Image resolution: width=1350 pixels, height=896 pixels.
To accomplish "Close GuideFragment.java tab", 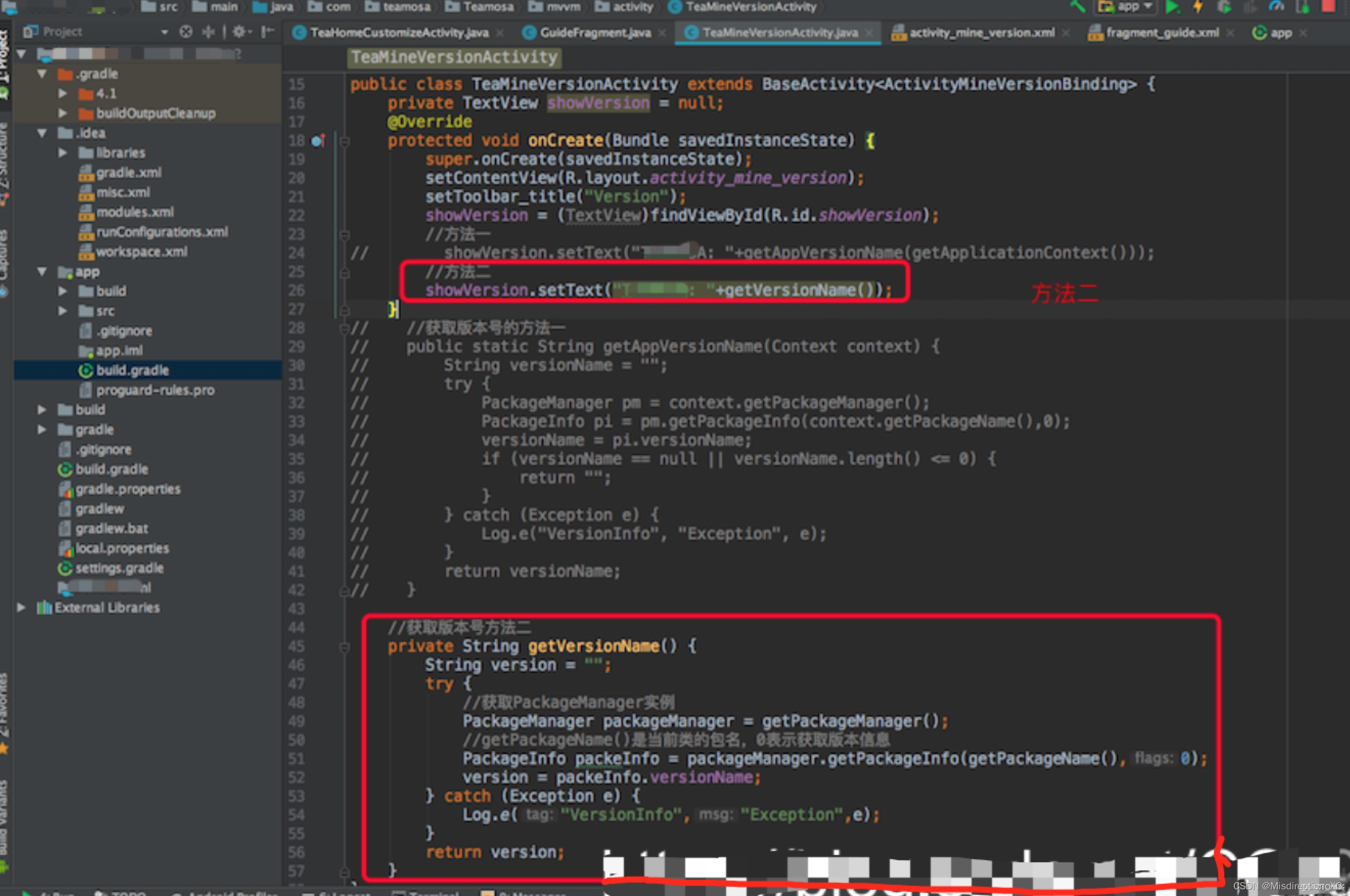I will 662,33.
